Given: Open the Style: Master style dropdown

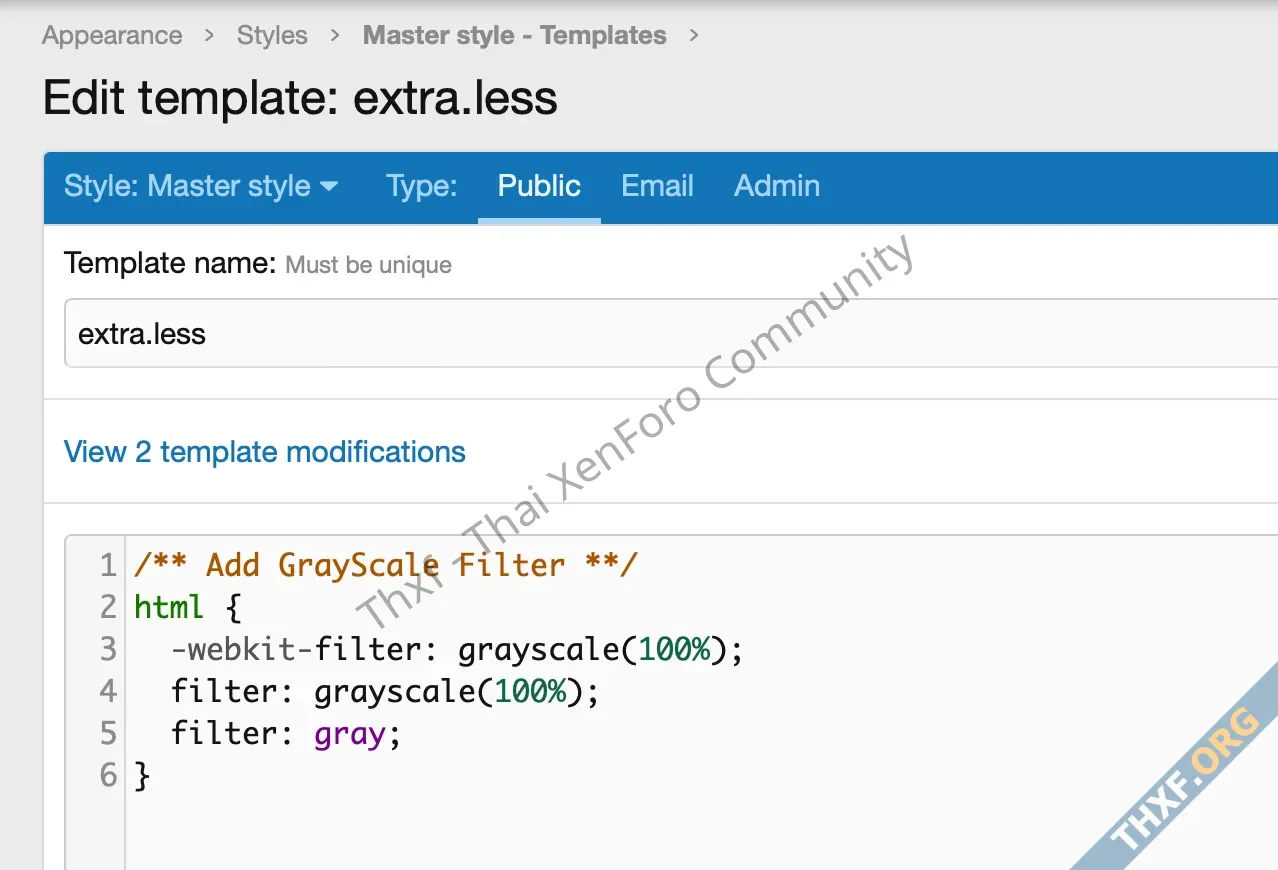Looking at the screenshot, I should (201, 186).
